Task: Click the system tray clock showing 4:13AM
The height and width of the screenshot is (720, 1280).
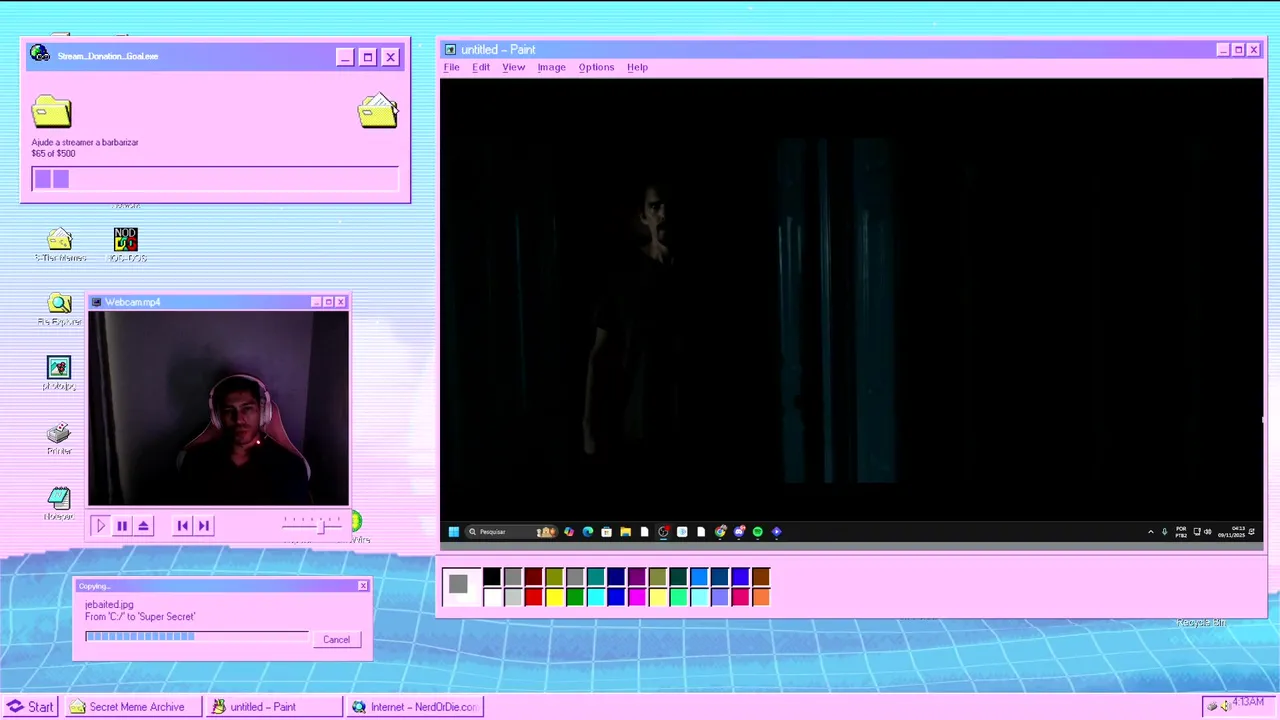Action: pos(1248,702)
